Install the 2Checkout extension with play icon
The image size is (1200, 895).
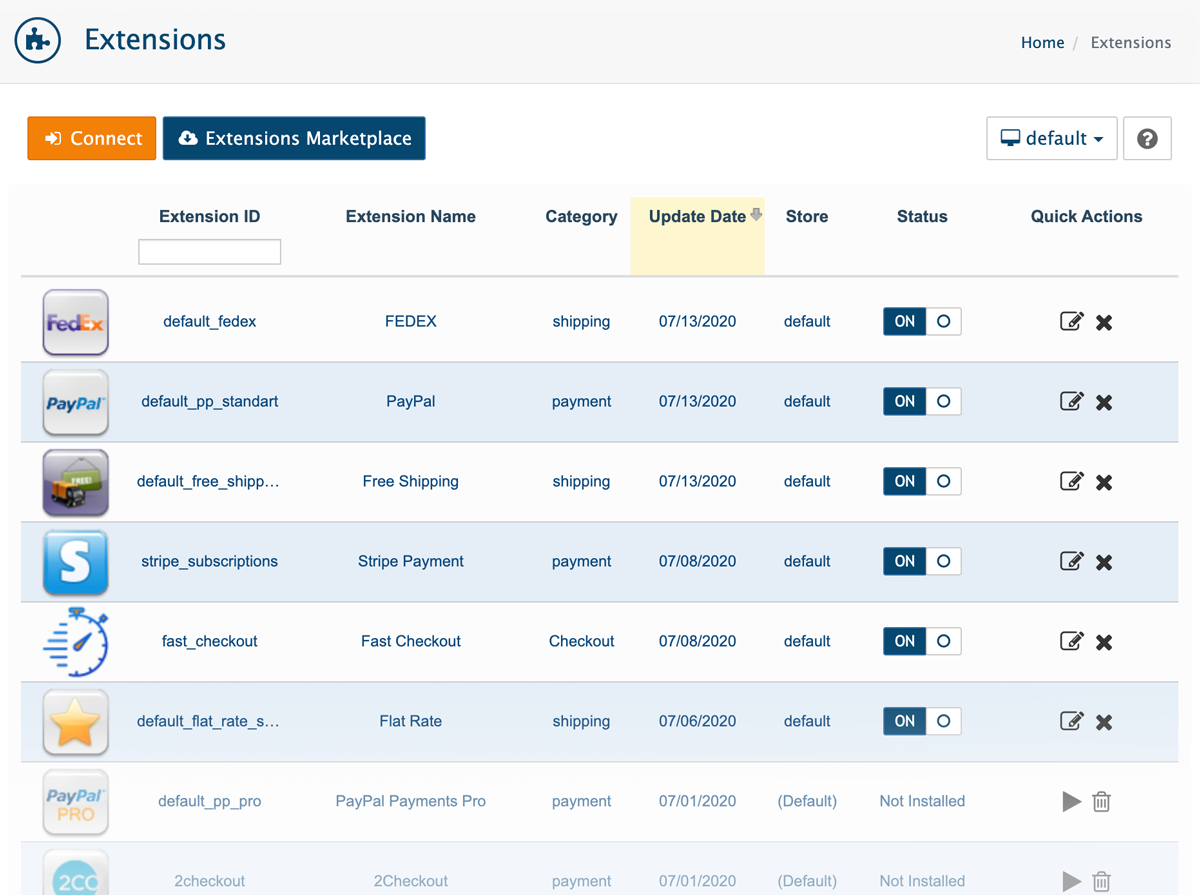click(x=1071, y=881)
